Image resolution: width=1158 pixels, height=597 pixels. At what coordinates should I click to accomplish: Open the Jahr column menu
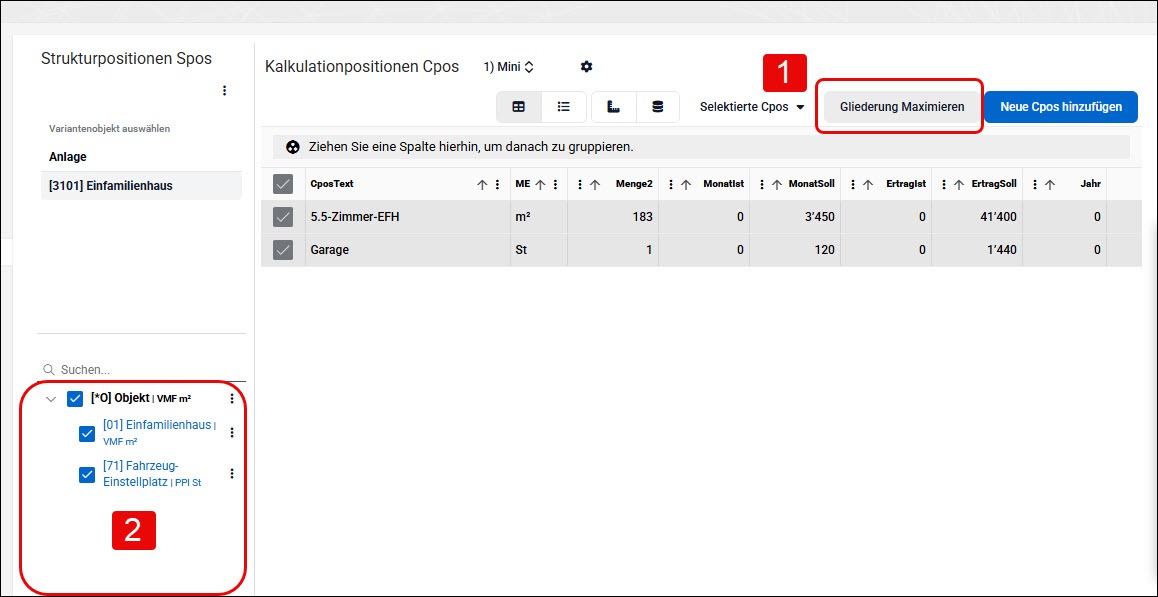pos(1035,185)
